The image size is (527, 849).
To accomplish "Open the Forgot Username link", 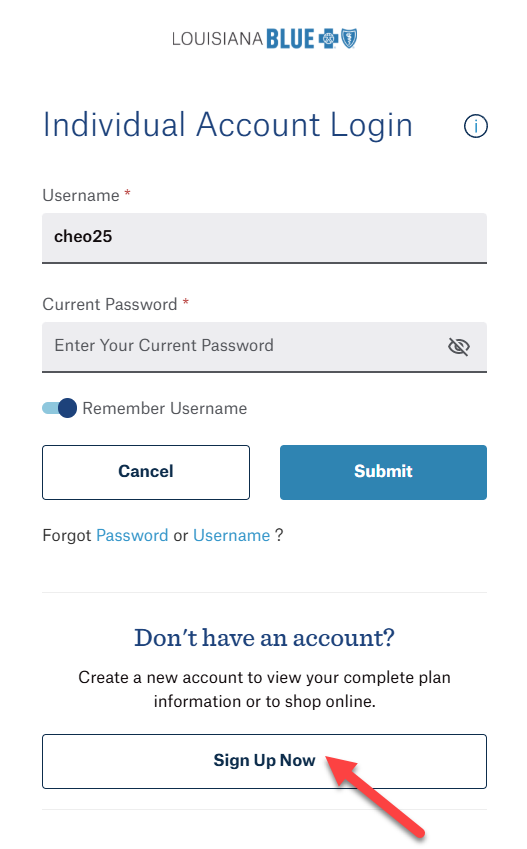I will (231, 535).
